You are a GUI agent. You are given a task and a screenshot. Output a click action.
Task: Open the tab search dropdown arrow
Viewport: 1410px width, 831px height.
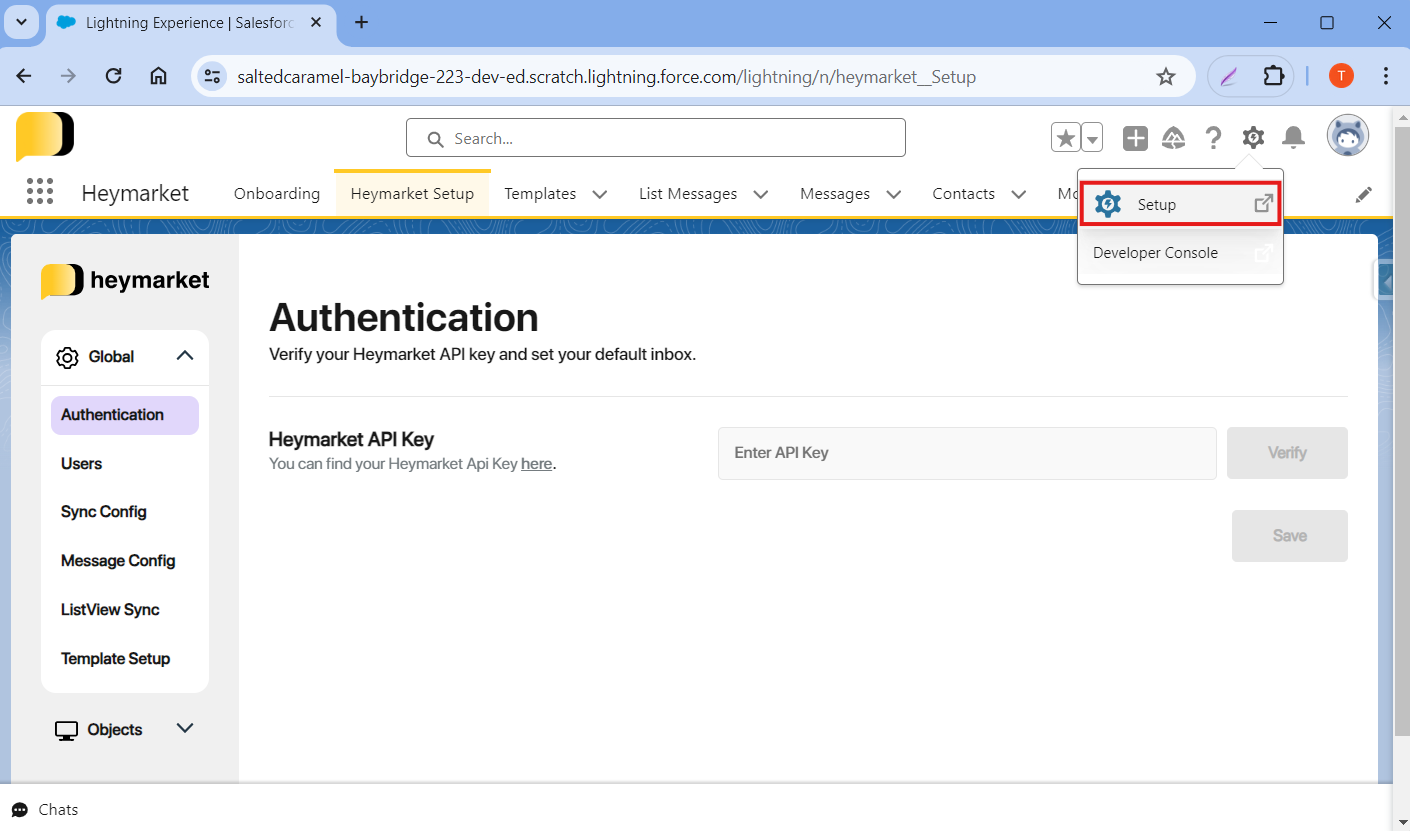(x=21, y=22)
